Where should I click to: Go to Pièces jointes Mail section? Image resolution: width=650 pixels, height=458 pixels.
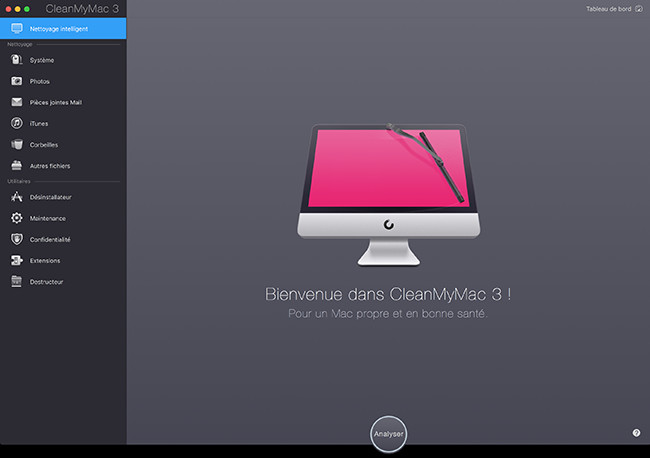pyautogui.click(x=63, y=102)
